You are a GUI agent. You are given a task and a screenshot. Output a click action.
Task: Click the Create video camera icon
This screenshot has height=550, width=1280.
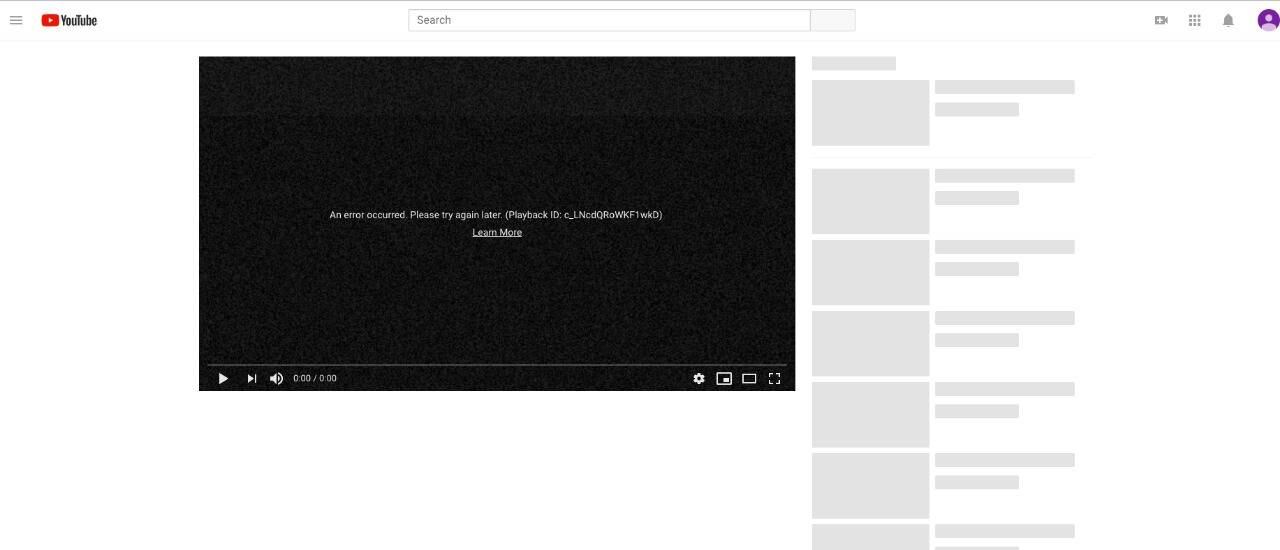click(1161, 20)
